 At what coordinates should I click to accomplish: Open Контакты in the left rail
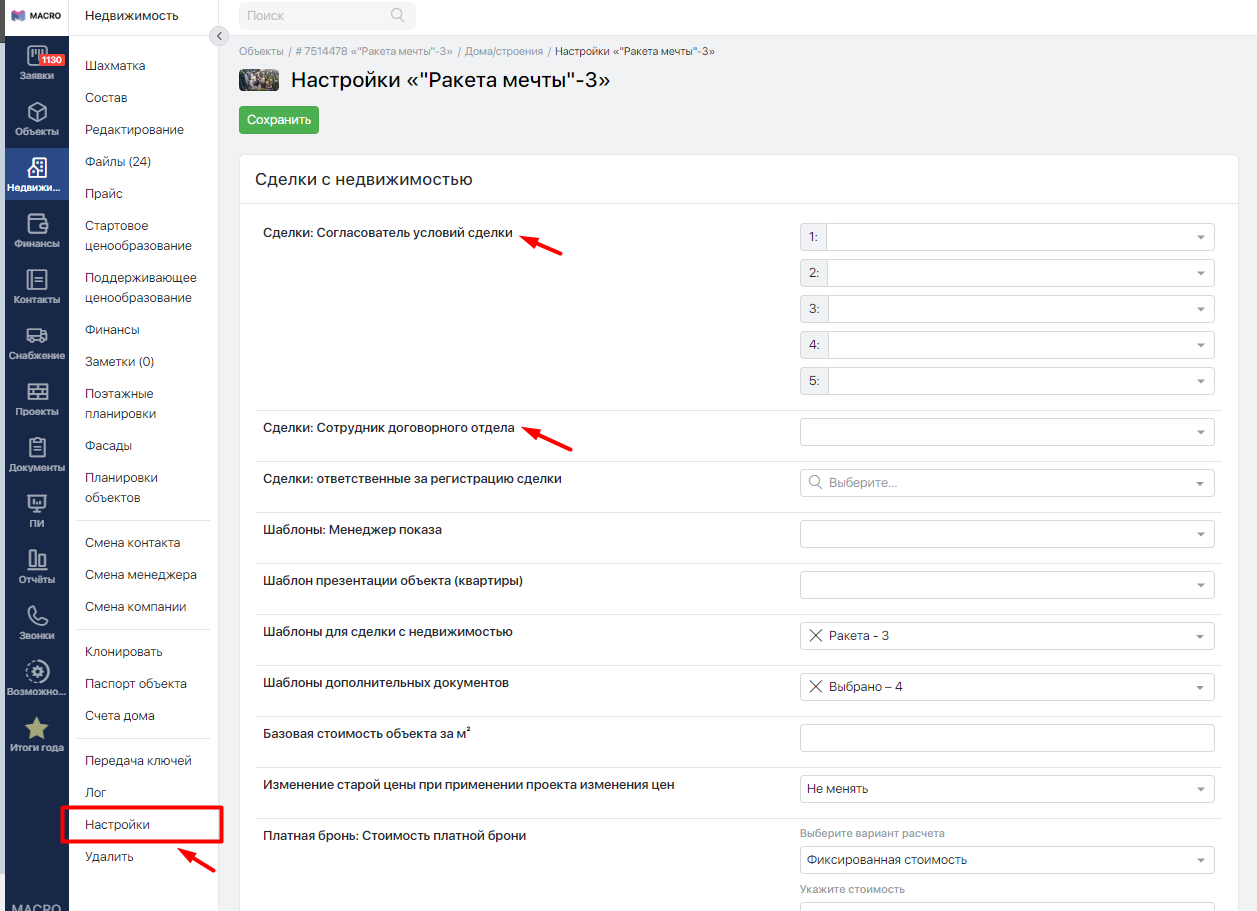tap(36, 286)
